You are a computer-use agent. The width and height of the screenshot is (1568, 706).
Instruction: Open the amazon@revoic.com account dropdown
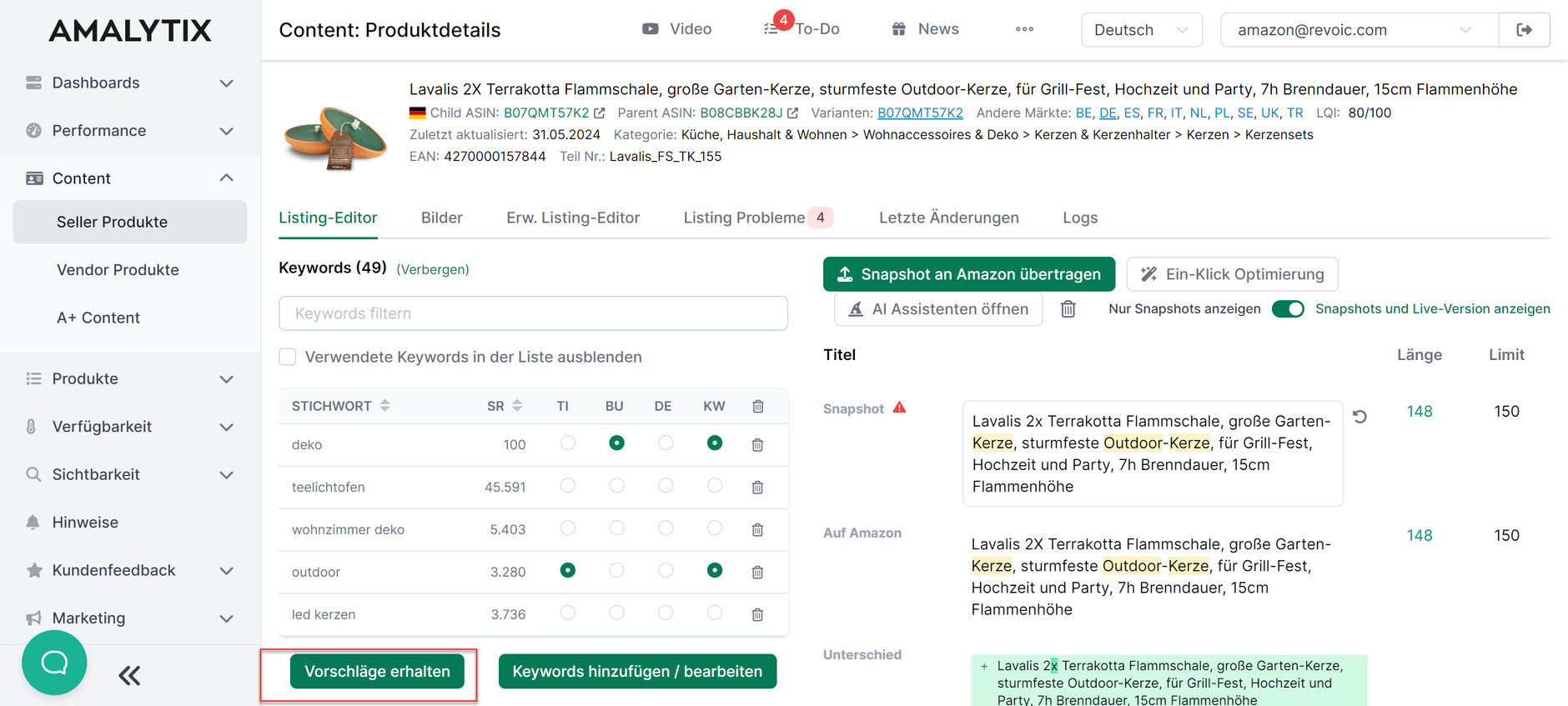point(1359,30)
